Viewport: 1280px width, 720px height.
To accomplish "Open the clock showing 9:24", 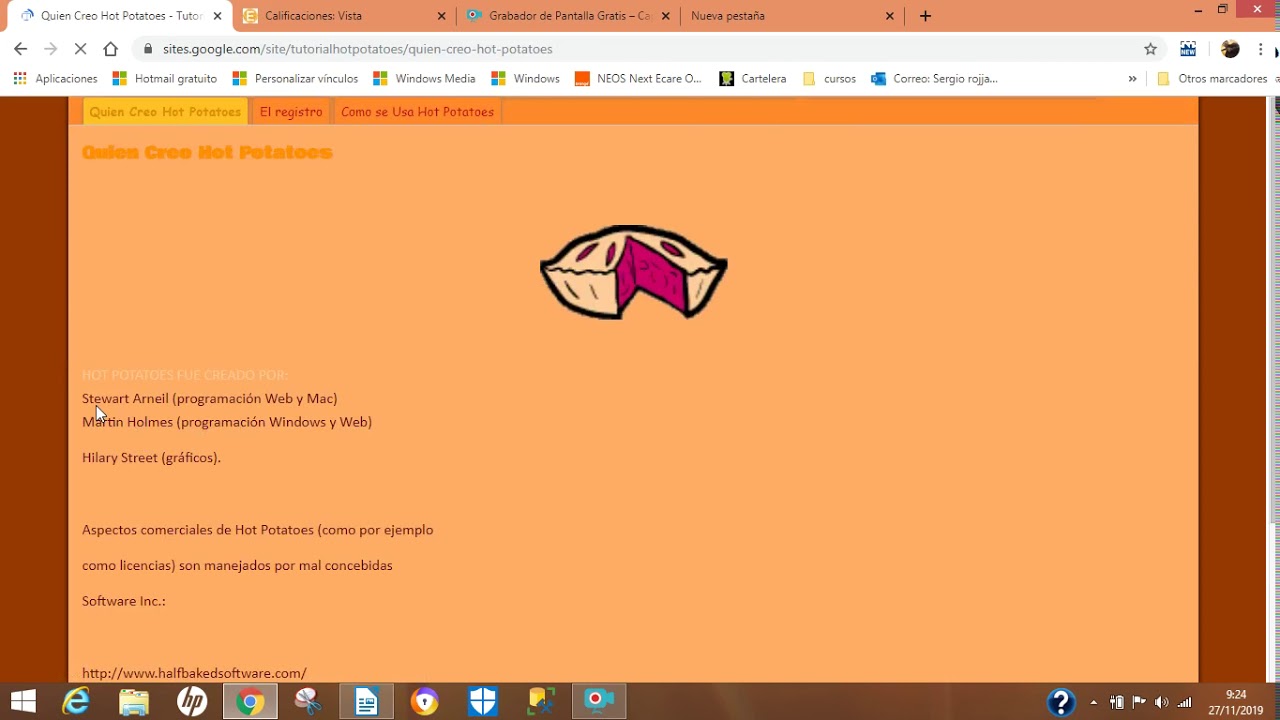I will coord(1236,702).
